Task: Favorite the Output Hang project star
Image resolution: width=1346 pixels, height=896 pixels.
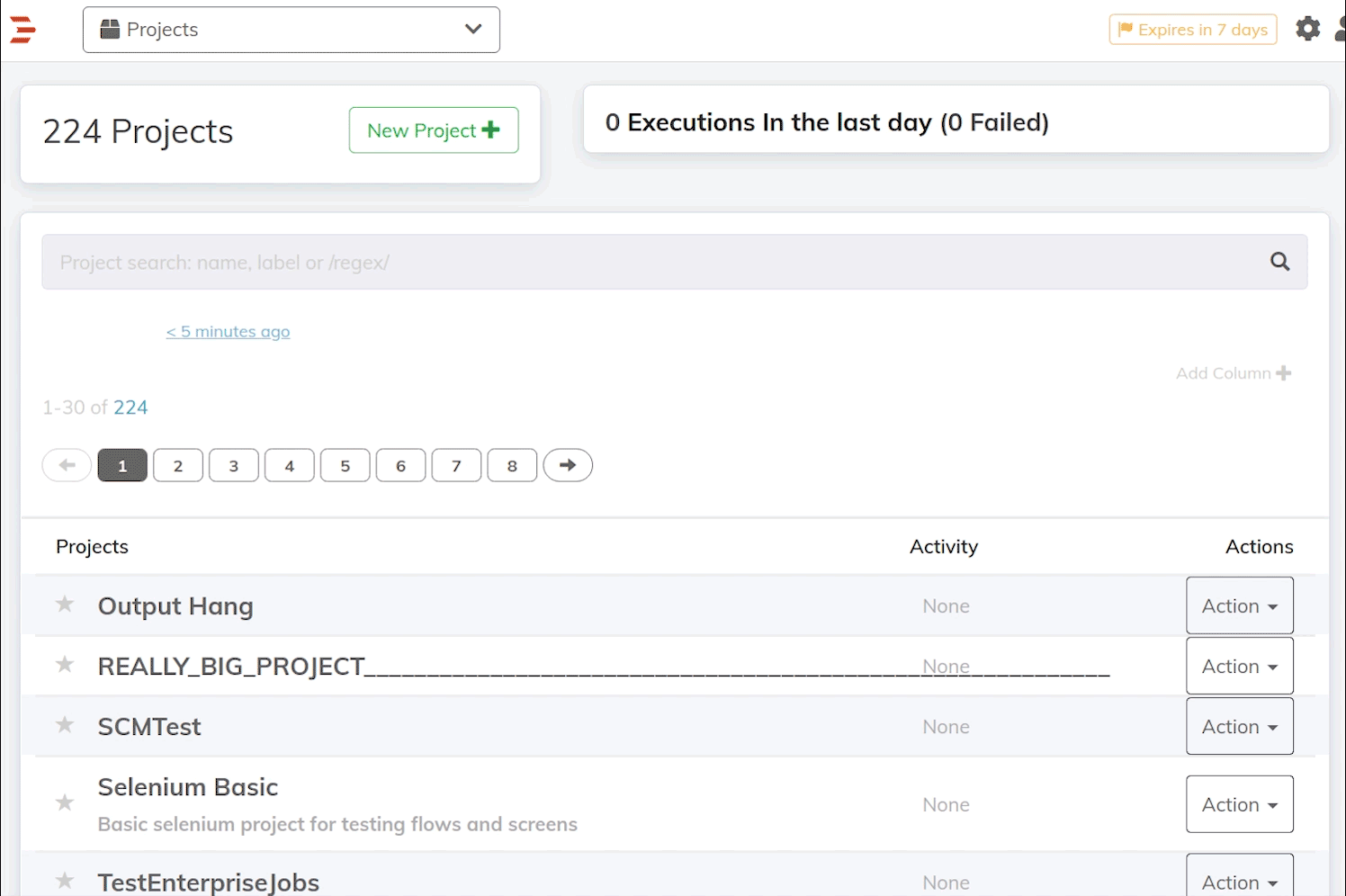Action: pyautogui.click(x=65, y=605)
